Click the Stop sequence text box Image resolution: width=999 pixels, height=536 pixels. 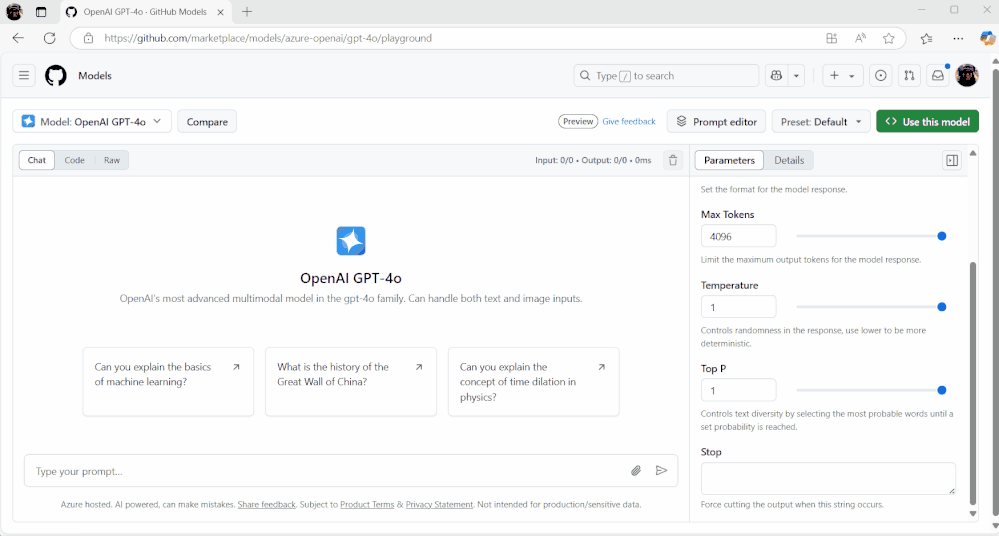828,479
